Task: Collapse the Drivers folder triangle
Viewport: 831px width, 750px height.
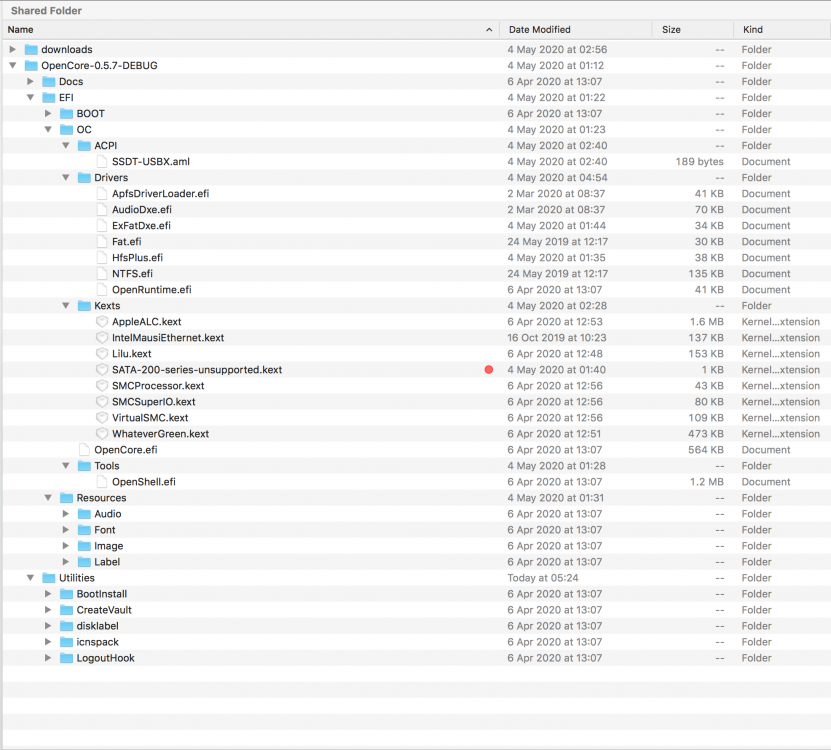Action: point(66,178)
